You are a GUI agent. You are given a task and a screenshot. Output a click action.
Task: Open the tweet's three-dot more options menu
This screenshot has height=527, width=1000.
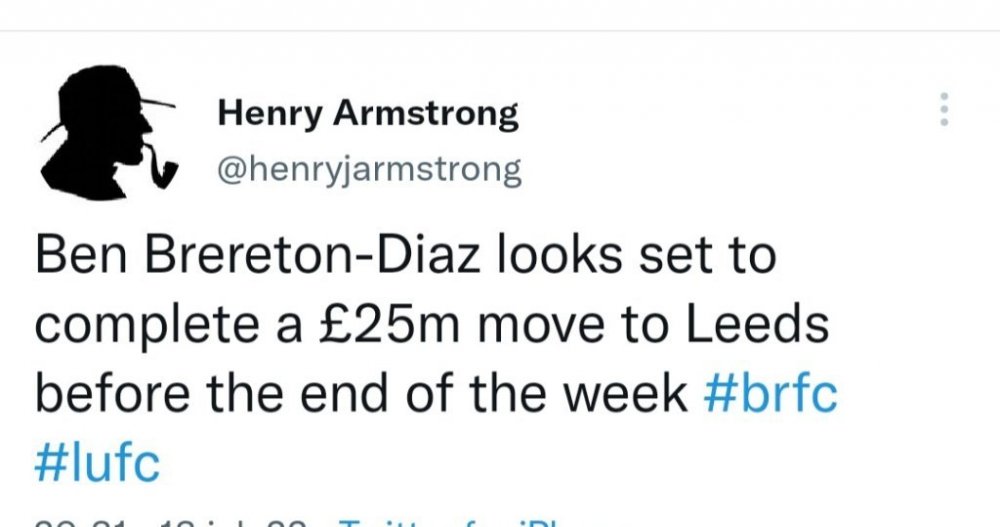[941, 110]
